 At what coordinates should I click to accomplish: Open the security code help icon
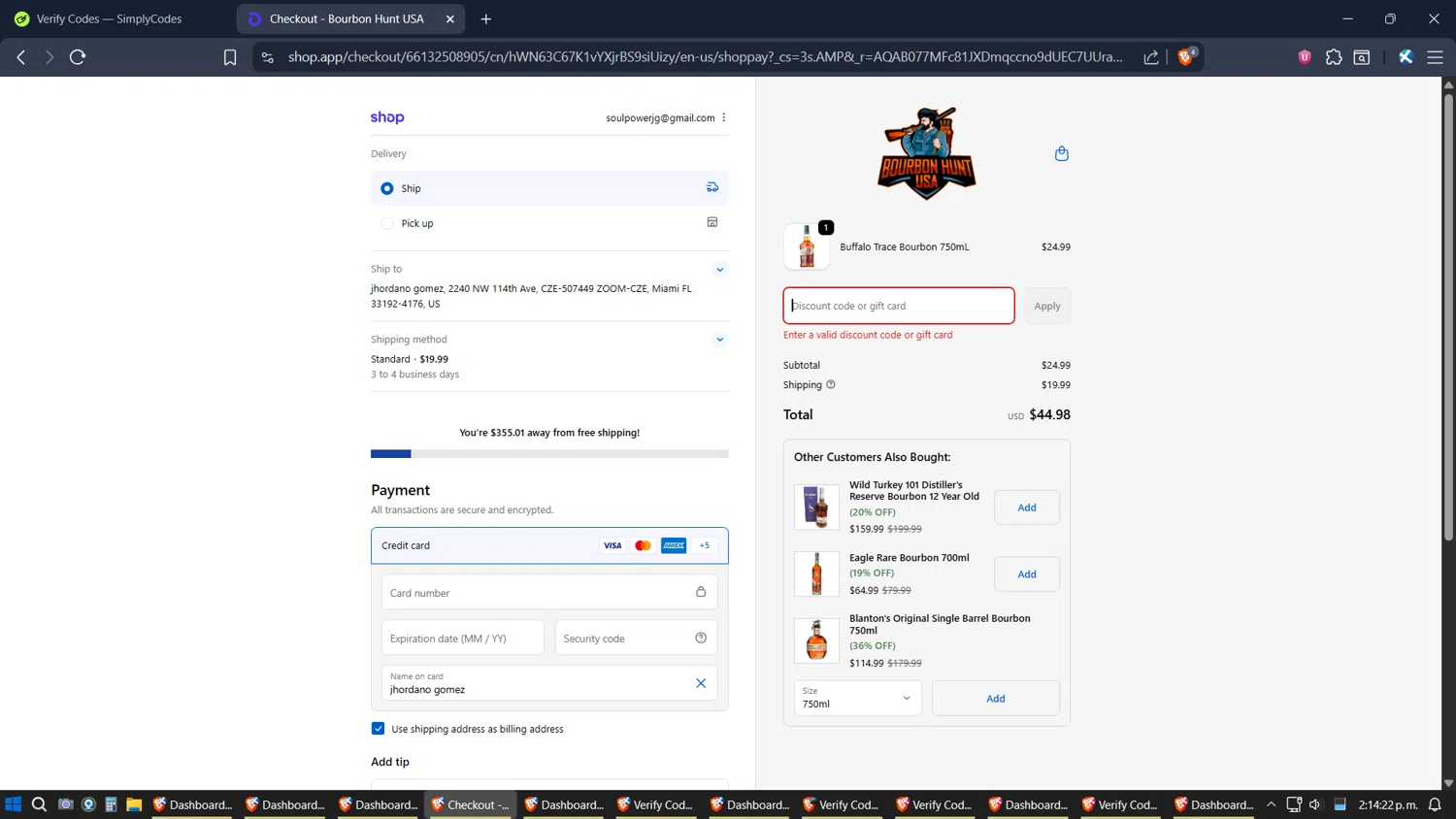701,638
